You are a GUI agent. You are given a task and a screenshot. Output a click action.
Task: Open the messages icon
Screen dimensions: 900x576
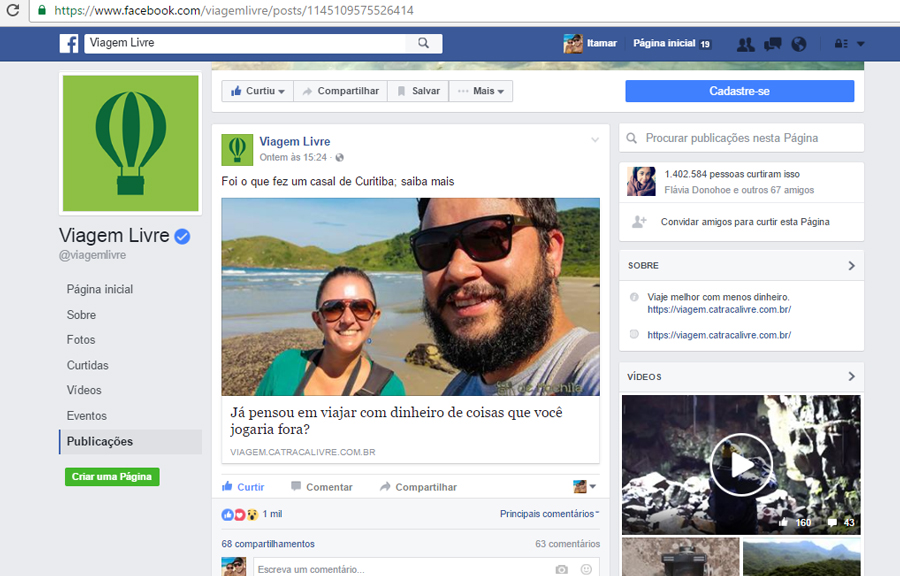tap(772, 44)
